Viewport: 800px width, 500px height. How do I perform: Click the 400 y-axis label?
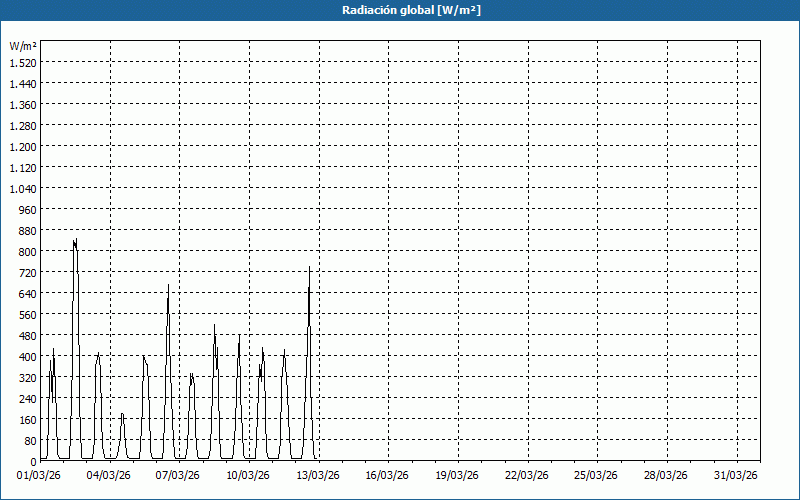pos(27,356)
